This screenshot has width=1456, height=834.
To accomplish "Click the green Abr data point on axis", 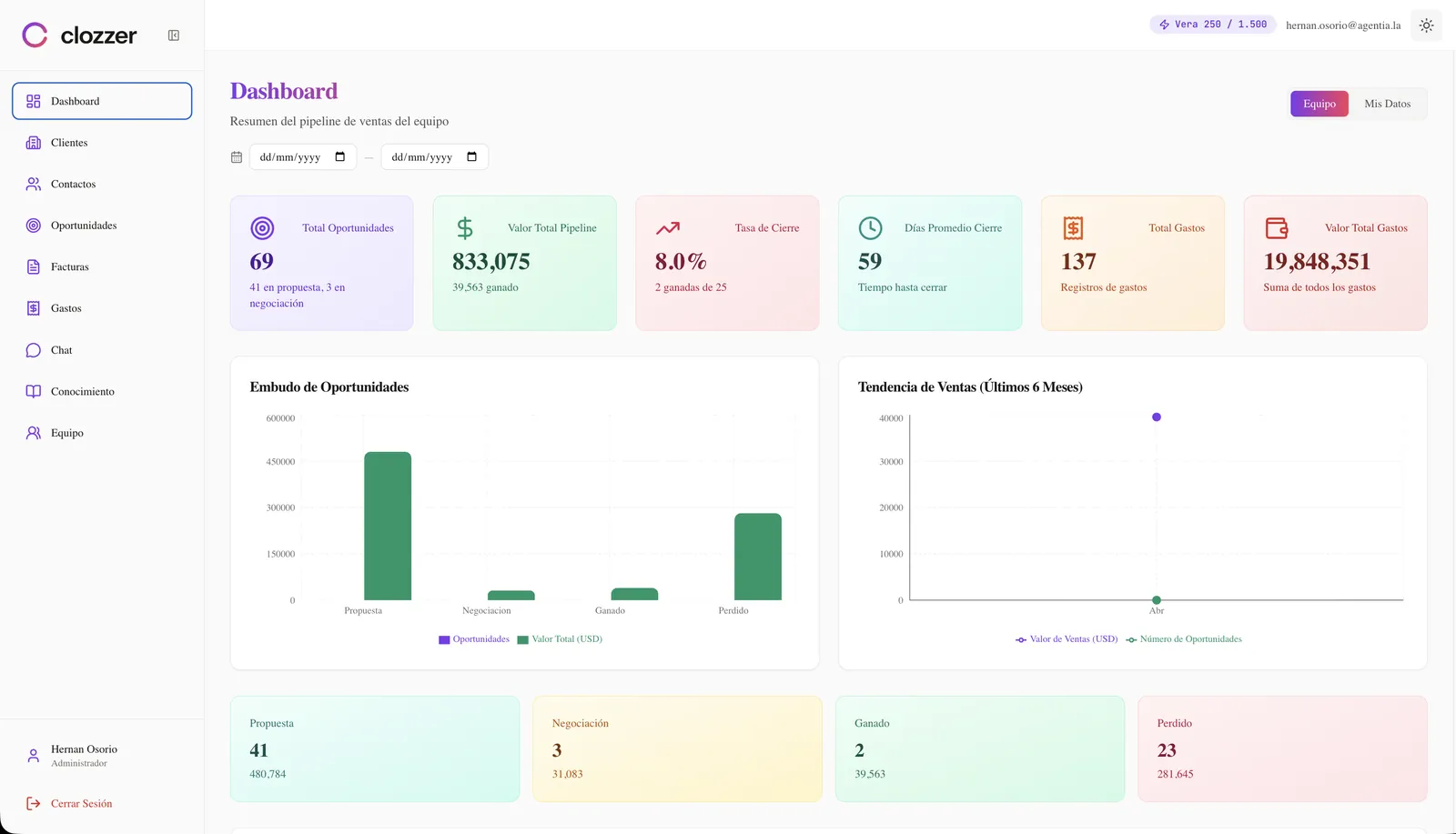I will [1157, 600].
